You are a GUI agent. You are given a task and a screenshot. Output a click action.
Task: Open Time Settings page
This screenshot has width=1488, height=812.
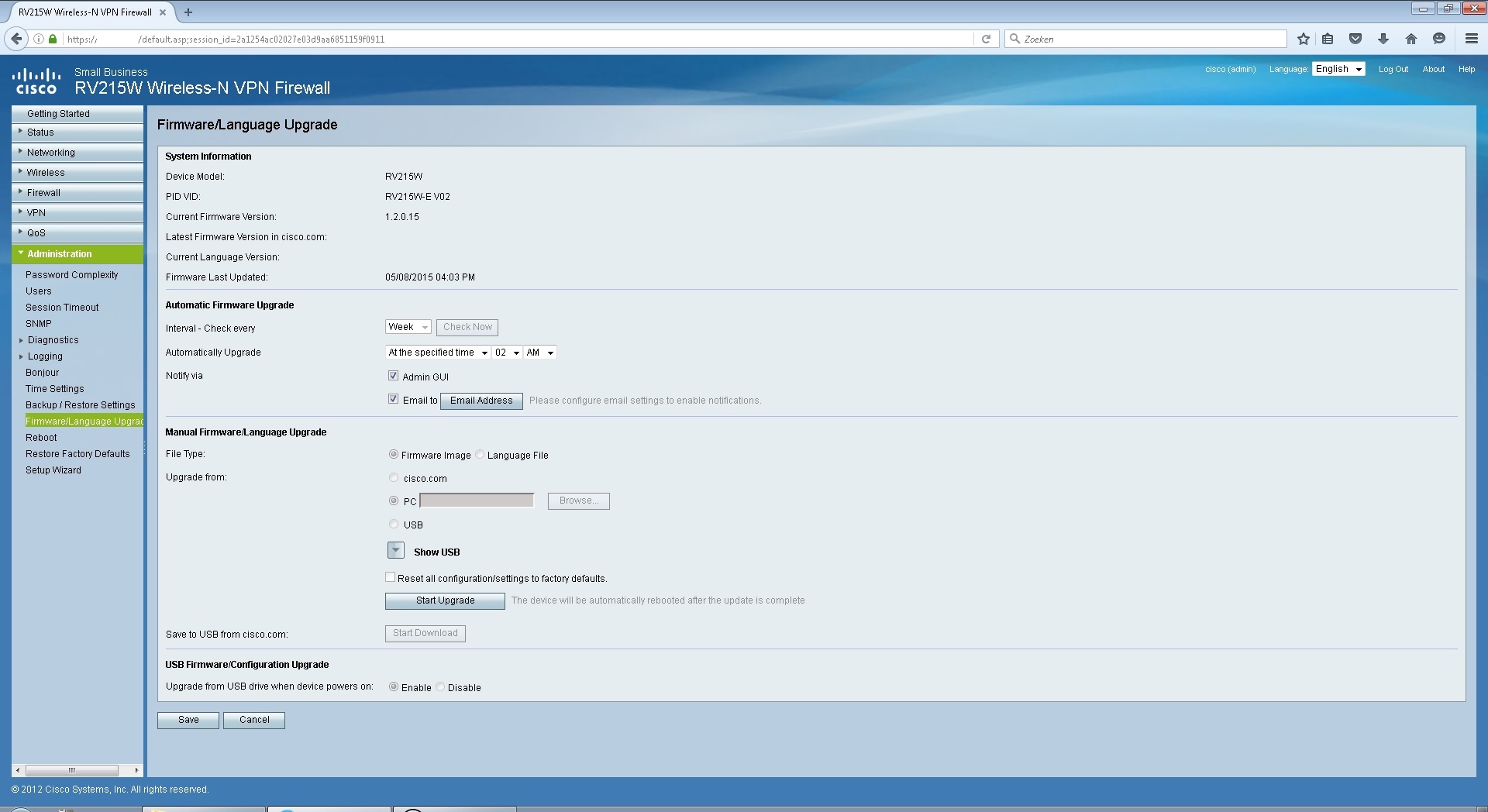[55, 389]
